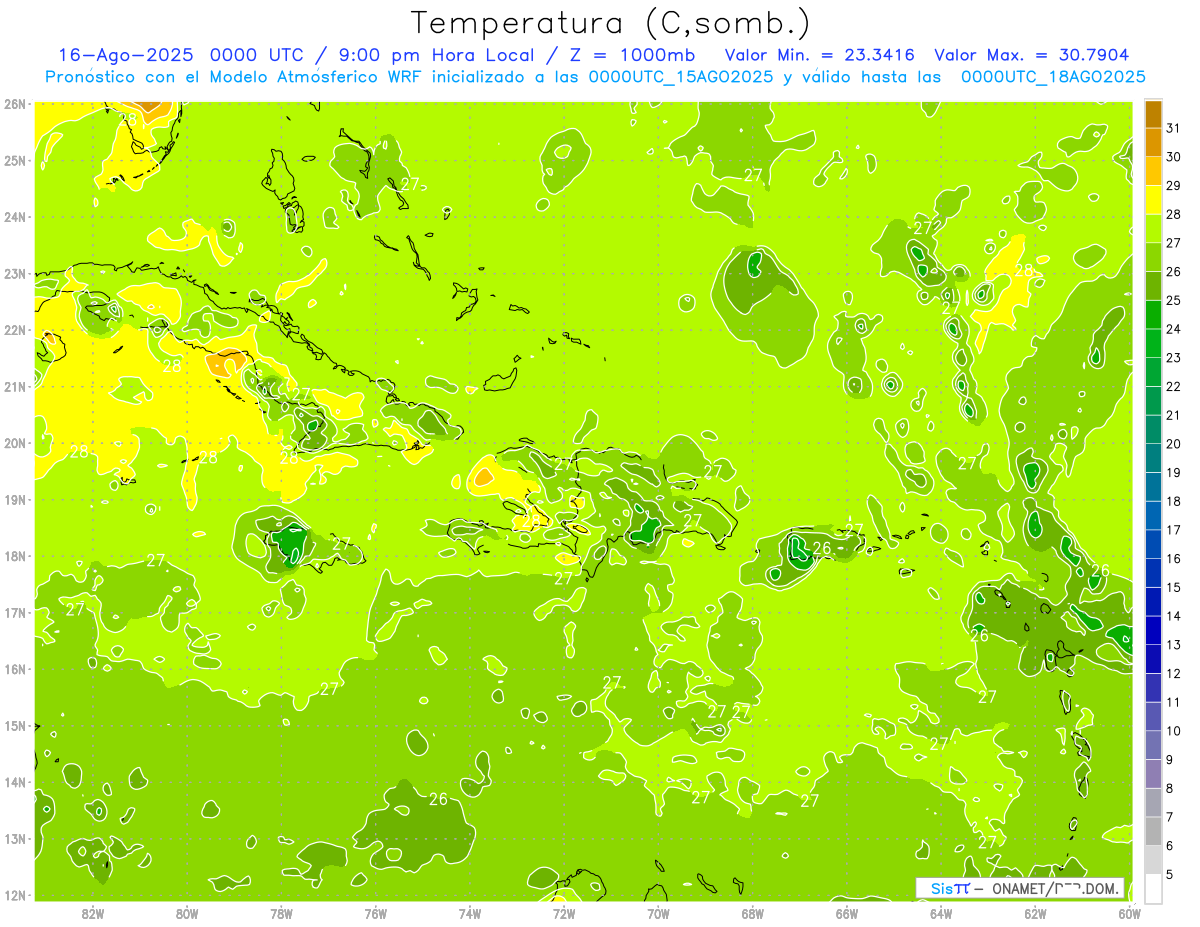Click the brown color bar segment above 31
Screen dimensions: 1200x927
[1153, 115]
